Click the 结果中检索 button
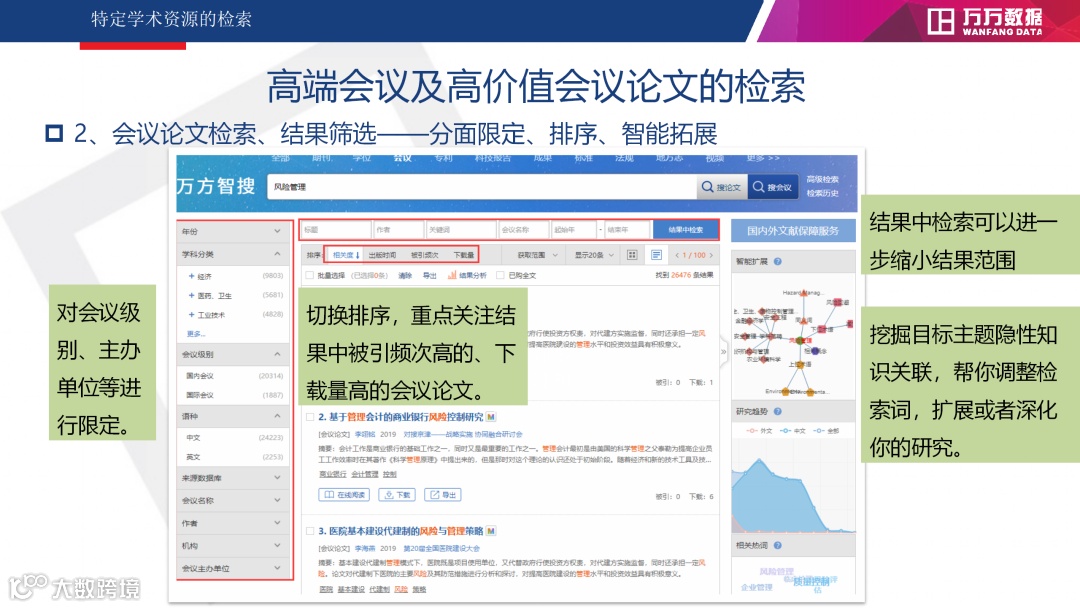The height and width of the screenshot is (608, 1080). click(x=685, y=230)
